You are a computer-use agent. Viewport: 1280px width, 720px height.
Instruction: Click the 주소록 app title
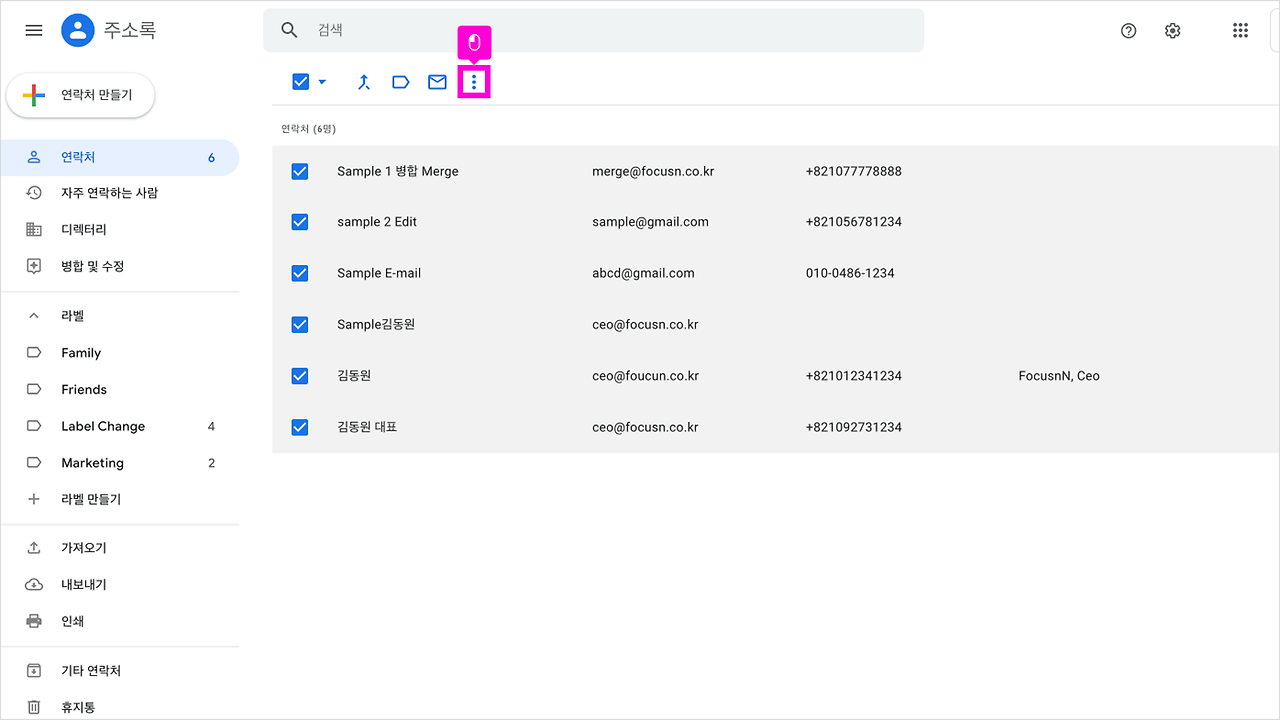pos(130,30)
